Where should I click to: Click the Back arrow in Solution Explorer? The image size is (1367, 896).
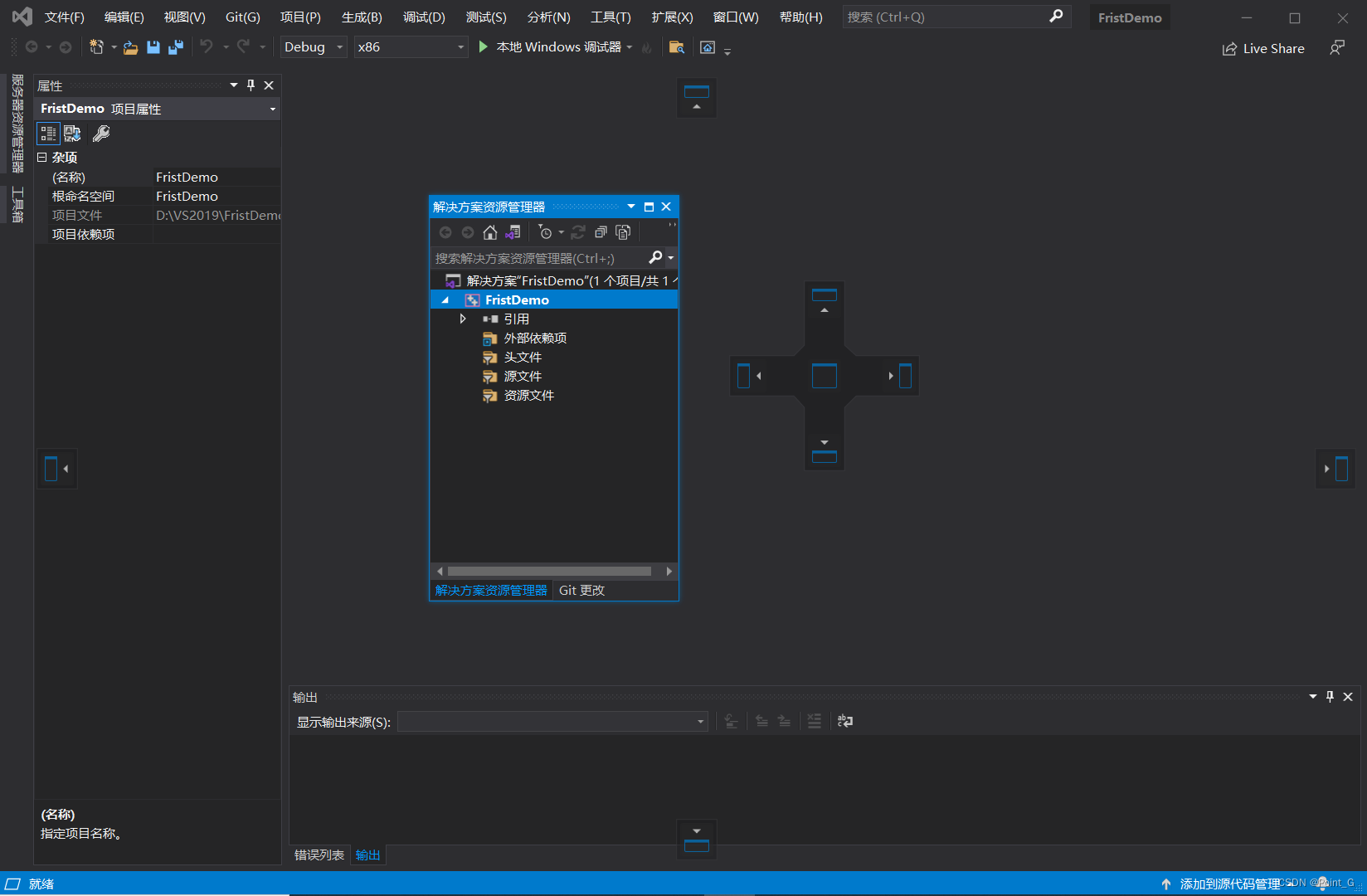coord(445,232)
